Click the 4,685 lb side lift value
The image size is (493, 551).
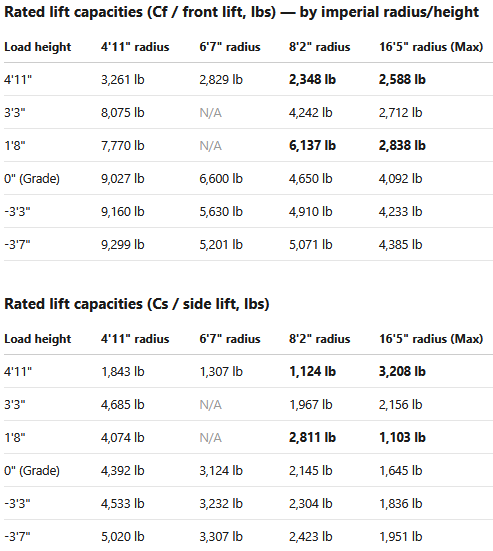pyautogui.click(x=123, y=404)
